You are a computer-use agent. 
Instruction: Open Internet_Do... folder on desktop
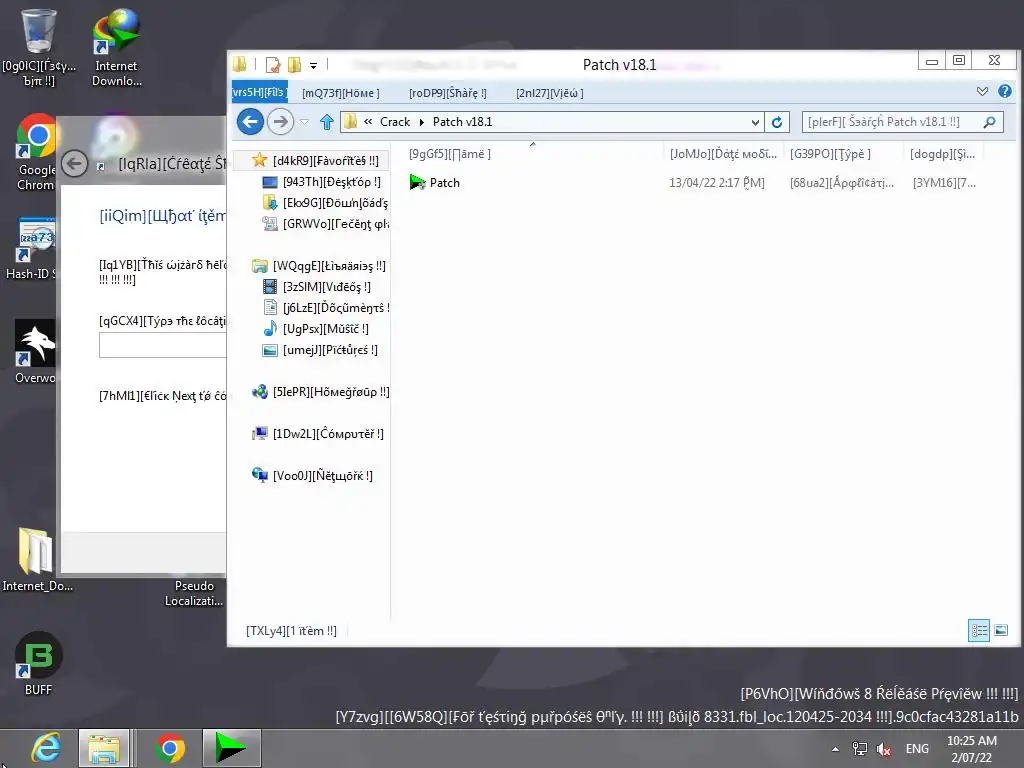(37, 560)
